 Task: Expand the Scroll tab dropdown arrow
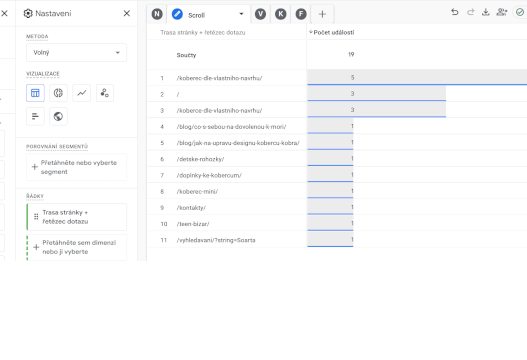pos(241,14)
